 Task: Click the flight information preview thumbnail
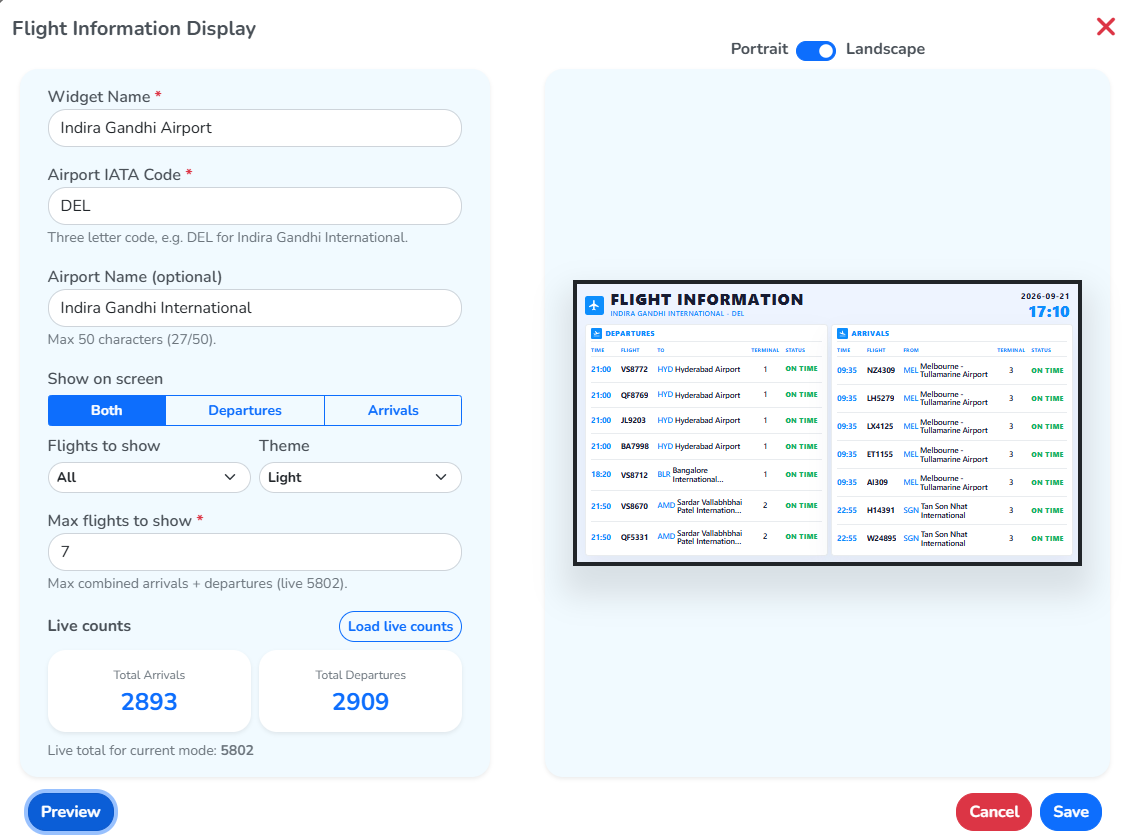(x=827, y=423)
